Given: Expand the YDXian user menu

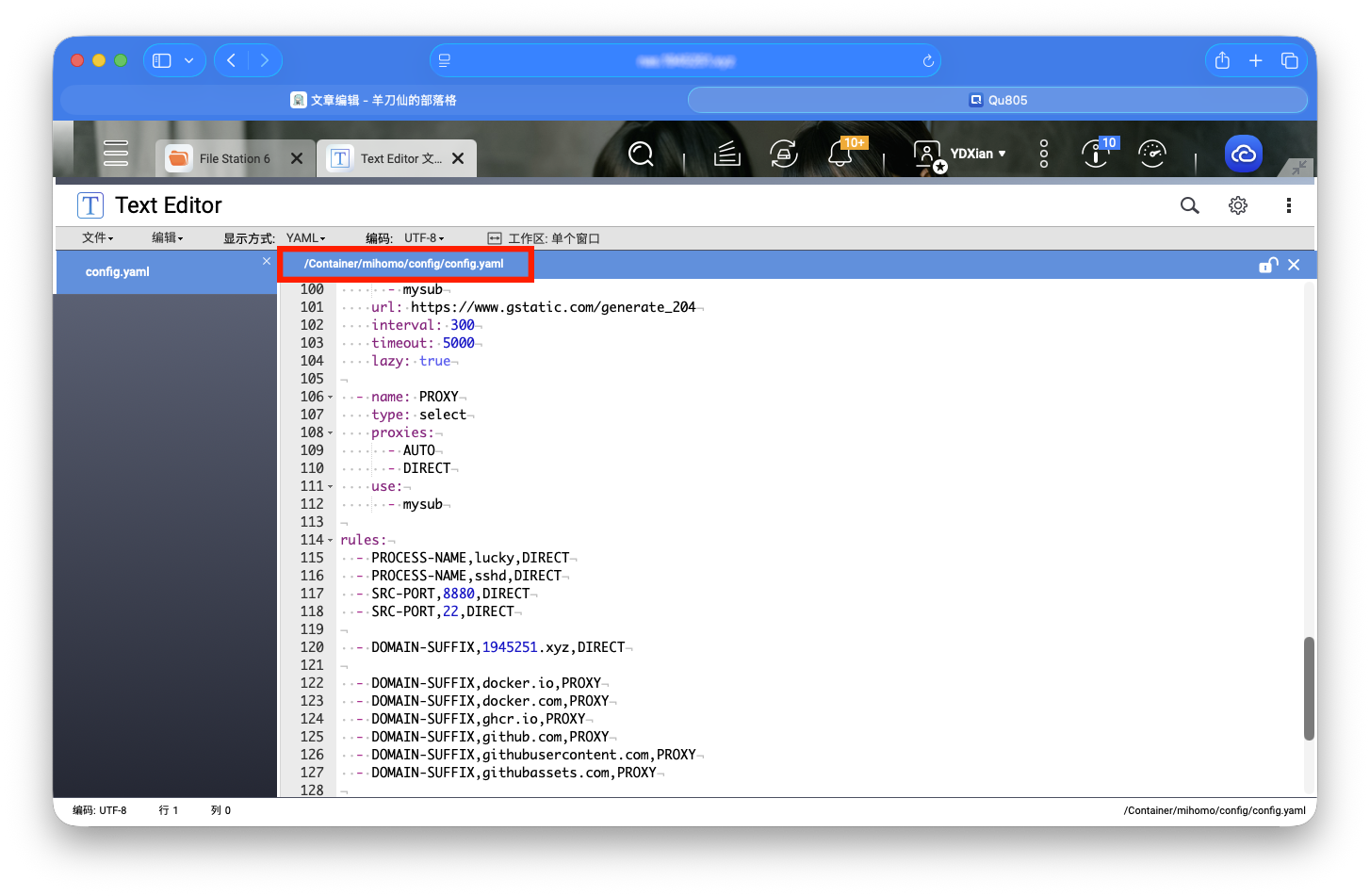Looking at the screenshot, I should click(977, 154).
